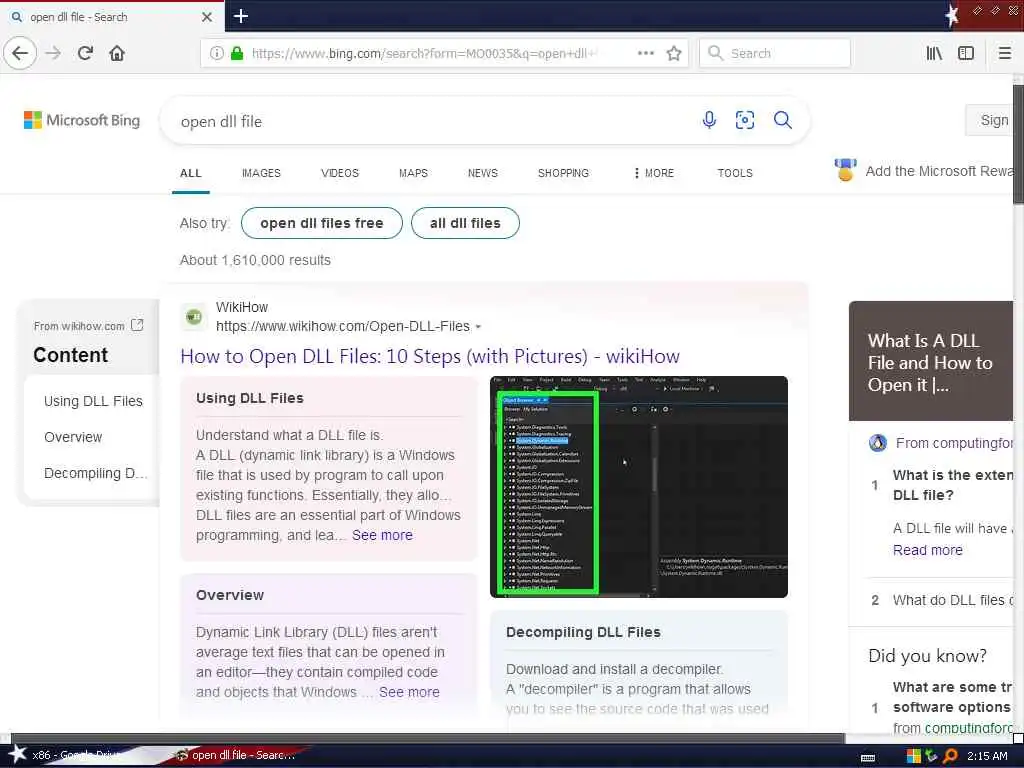This screenshot has height=768, width=1024.
Task: Open the MORE search categories menu
Action: click(654, 173)
